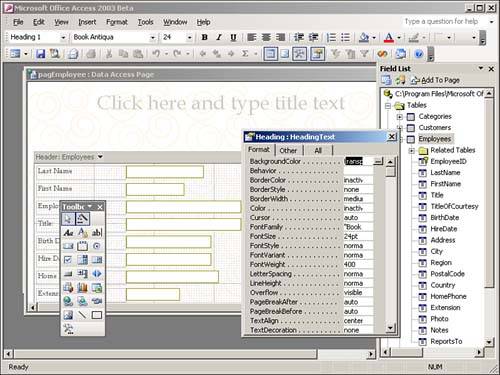Viewport: 500px width, 375px height.
Task: Select the Text Box tool in Toolbox
Action: (97, 233)
